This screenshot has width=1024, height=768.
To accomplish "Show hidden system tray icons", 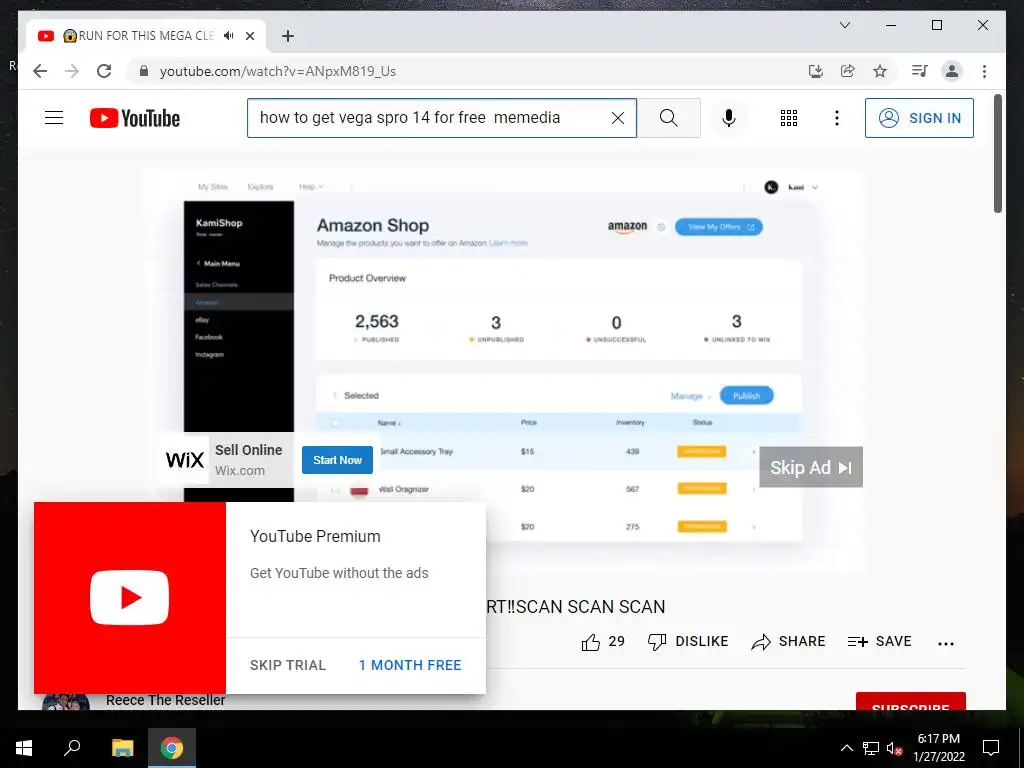I will [x=846, y=748].
